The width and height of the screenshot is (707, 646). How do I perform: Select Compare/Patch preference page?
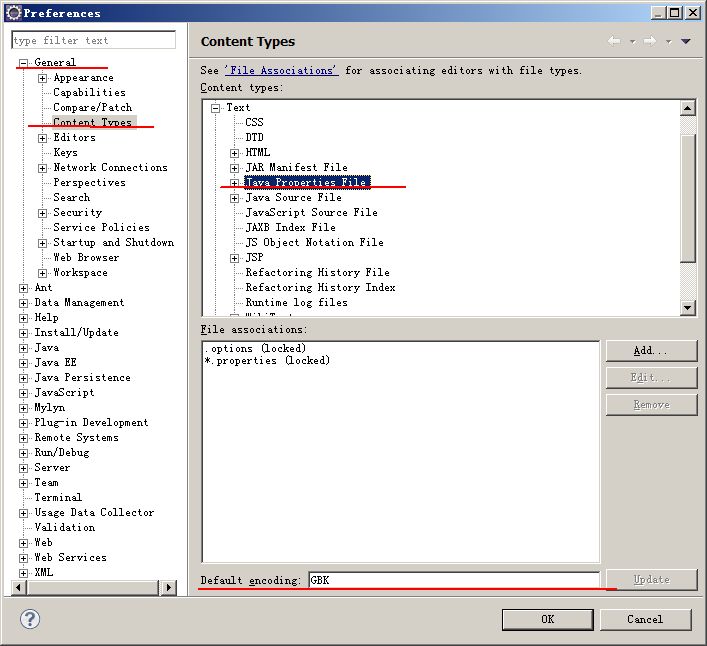click(x=92, y=107)
